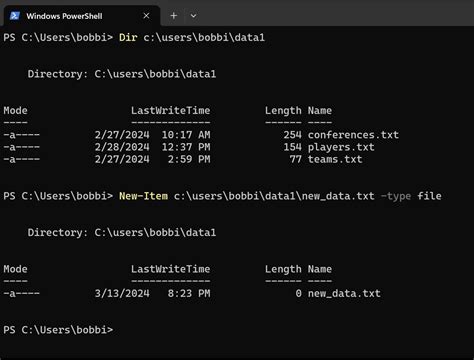474x360 pixels.
Task: Click the 3/13/2024 date entry
Action: [122, 294]
